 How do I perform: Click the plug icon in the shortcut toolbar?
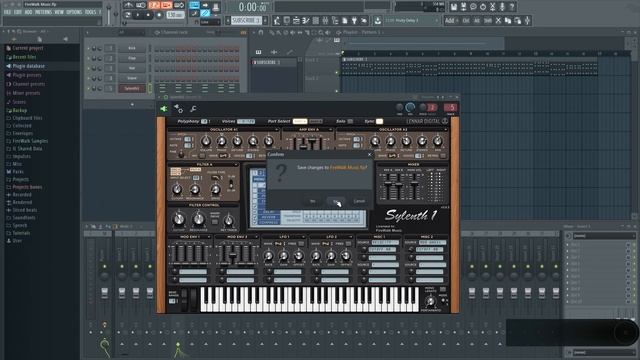[354, 20]
